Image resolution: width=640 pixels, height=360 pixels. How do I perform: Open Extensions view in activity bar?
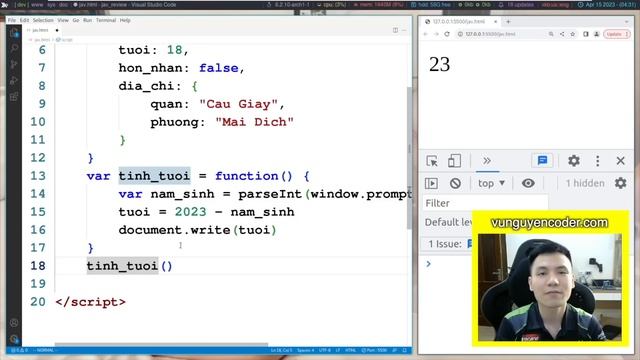pyautogui.click(x=14, y=96)
